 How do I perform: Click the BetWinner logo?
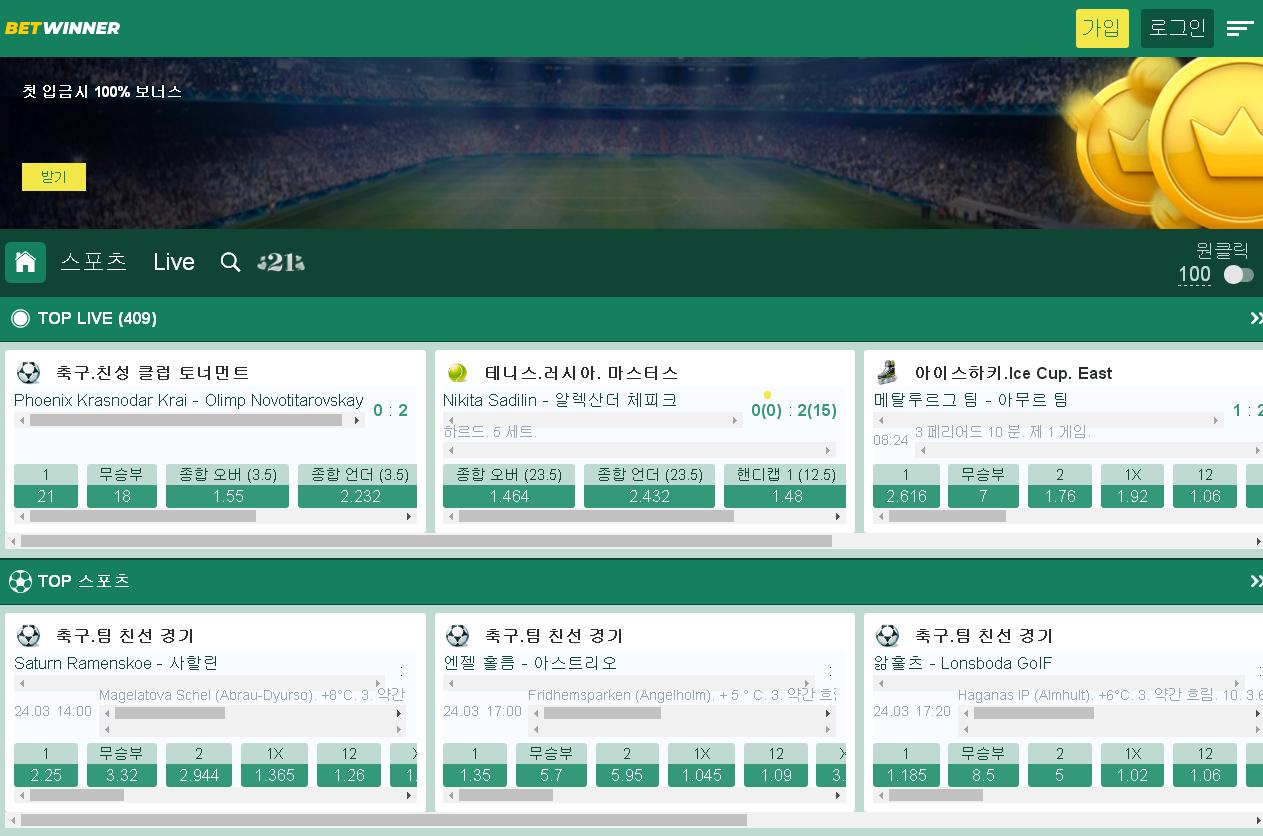click(62, 28)
